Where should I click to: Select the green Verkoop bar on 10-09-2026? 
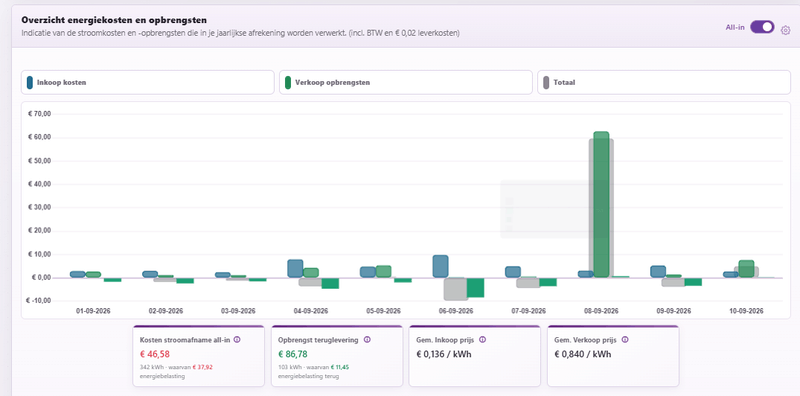[x=746, y=269]
